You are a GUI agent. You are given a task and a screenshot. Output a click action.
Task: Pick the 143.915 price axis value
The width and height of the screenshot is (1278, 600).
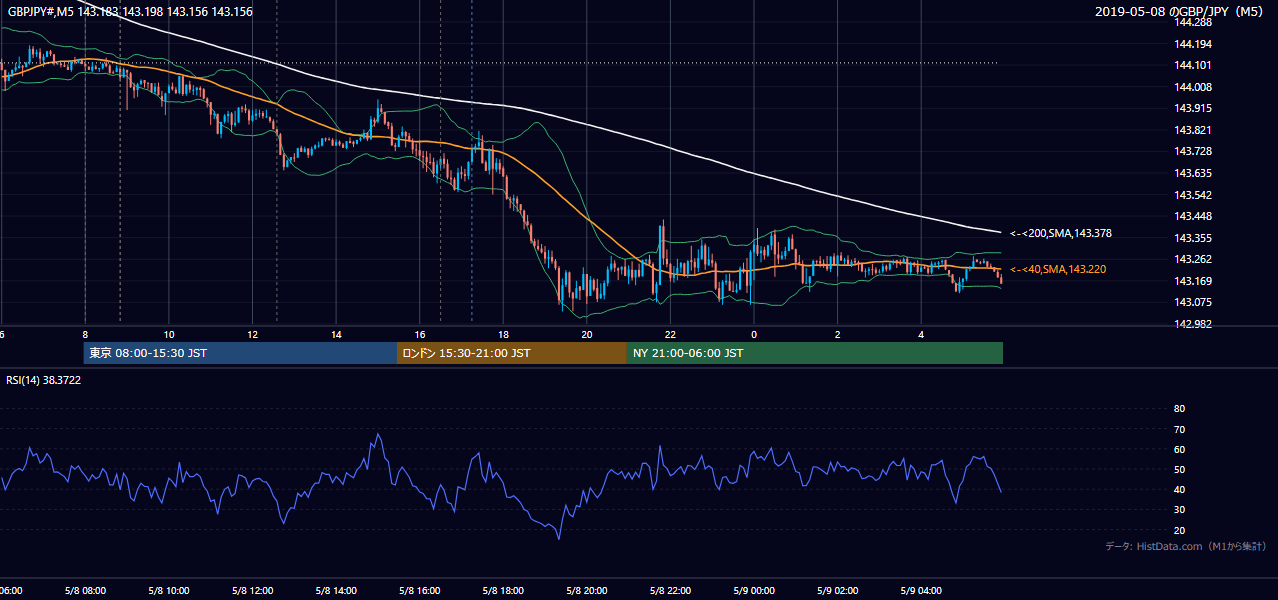1192,109
